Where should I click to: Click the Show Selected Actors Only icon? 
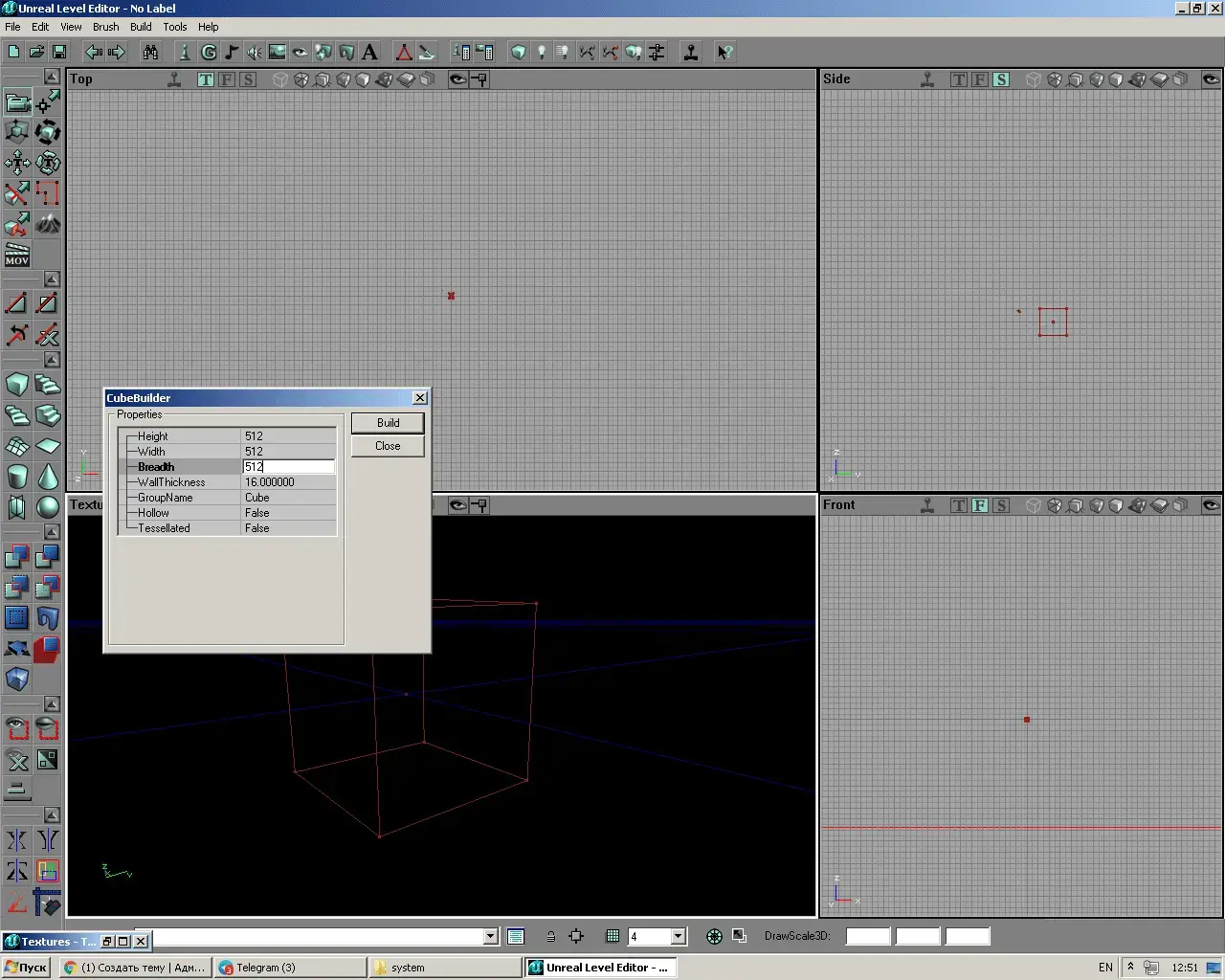click(17, 729)
